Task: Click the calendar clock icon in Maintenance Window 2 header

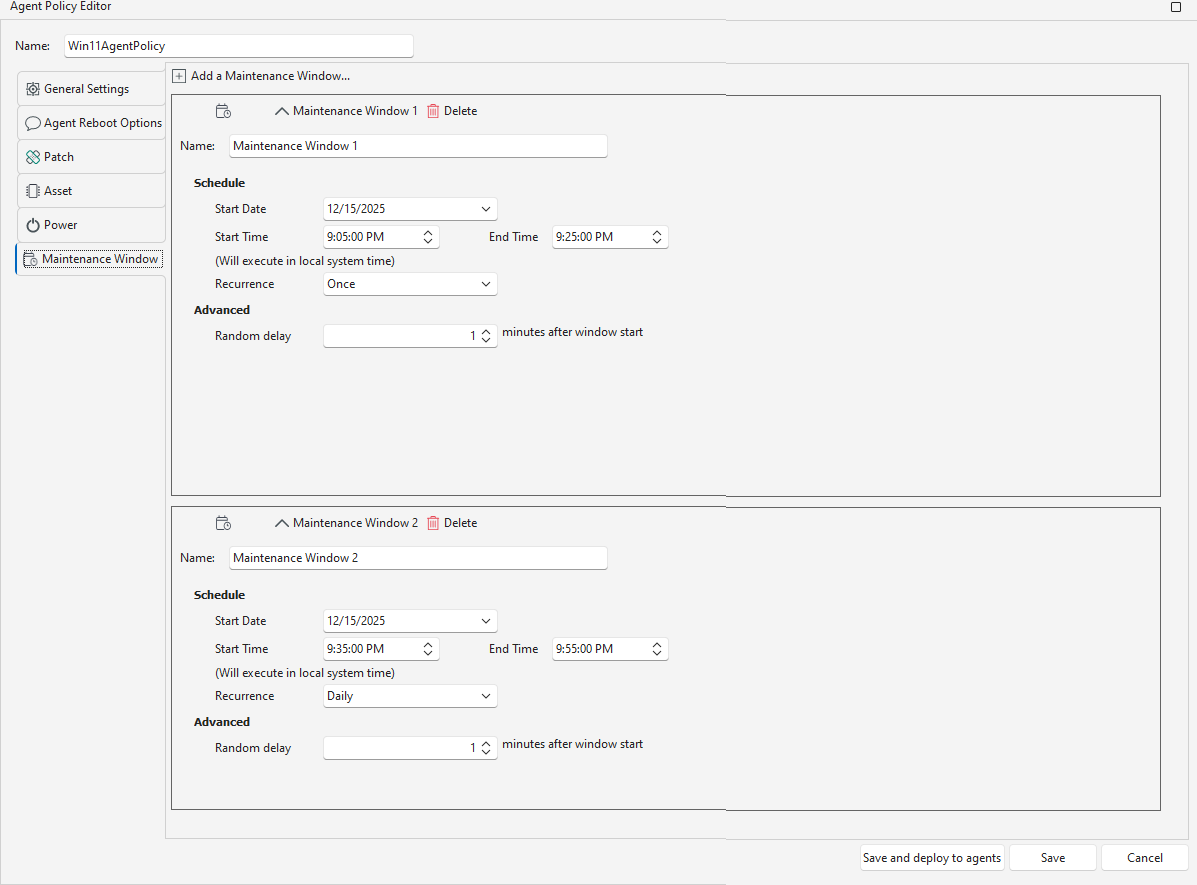Action: click(224, 523)
